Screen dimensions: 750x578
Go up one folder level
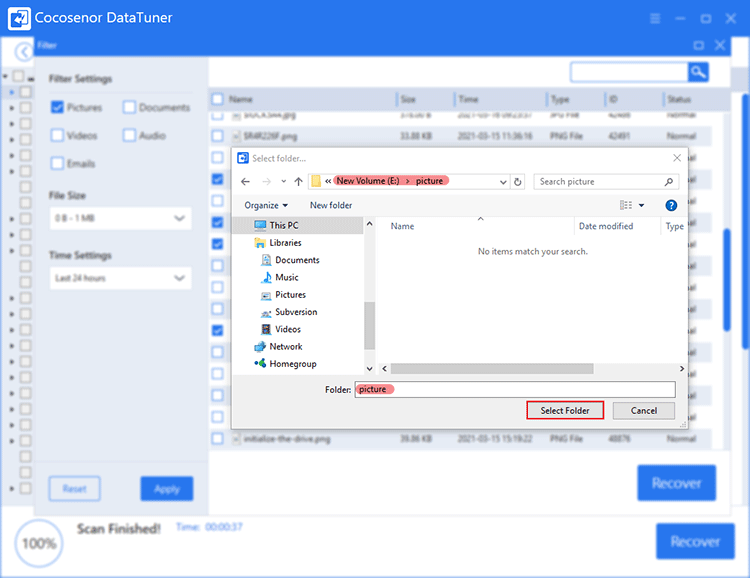coord(298,181)
